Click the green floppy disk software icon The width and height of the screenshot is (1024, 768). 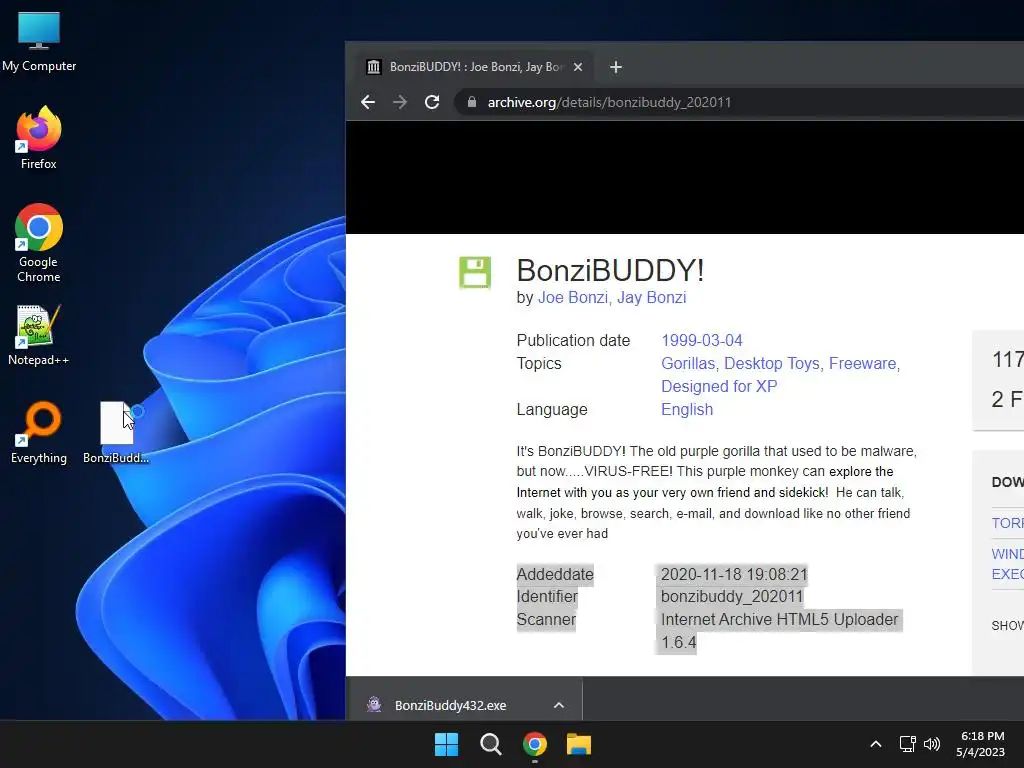pos(475,272)
